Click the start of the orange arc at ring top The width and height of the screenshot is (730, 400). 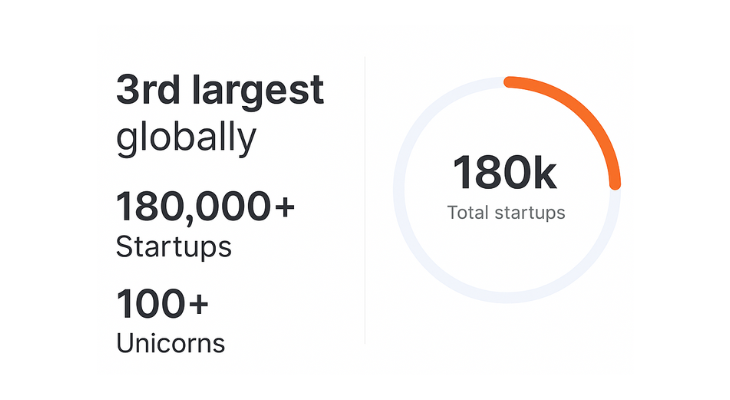509,82
